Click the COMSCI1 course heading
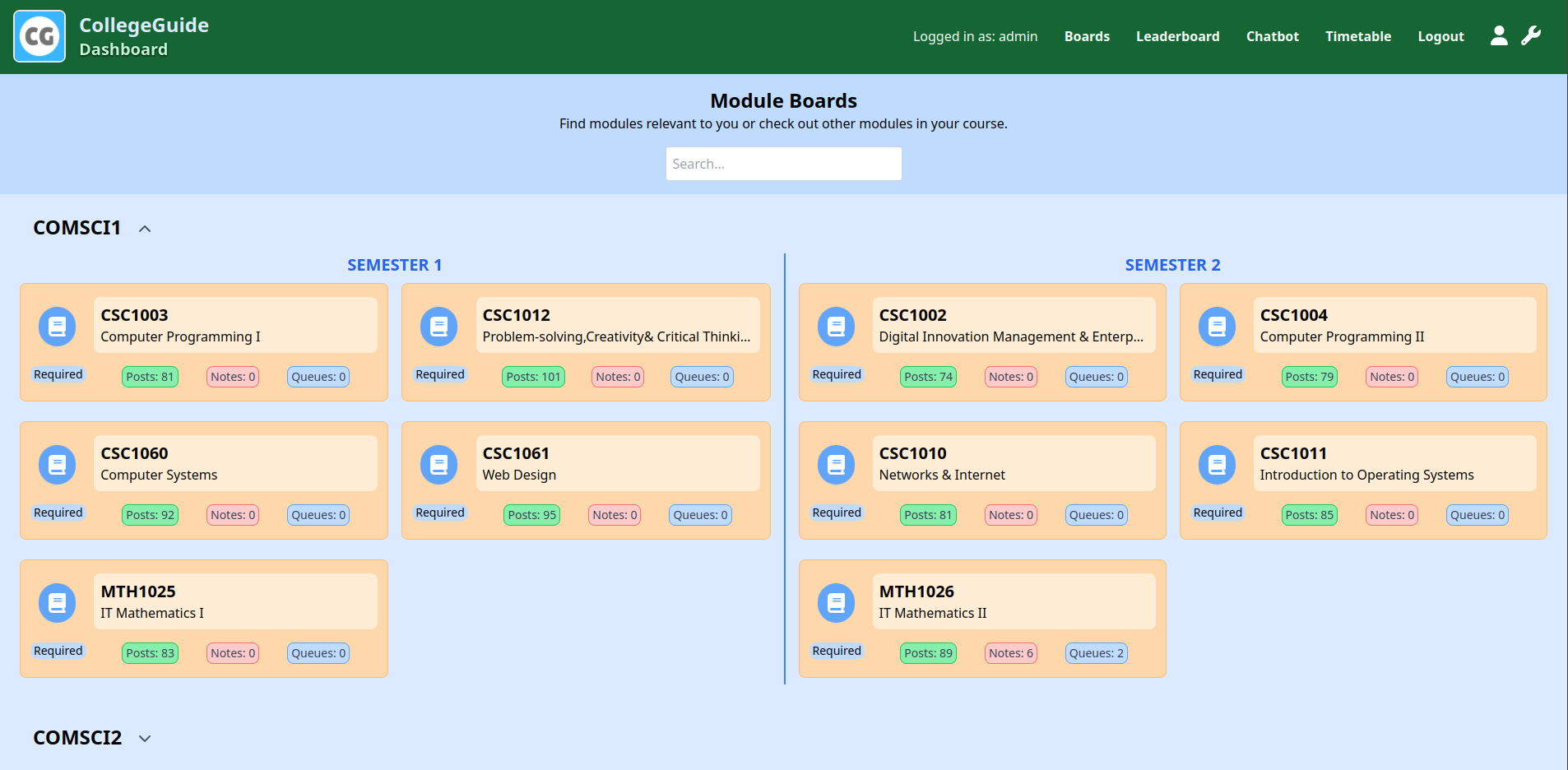This screenshot has height=770, width=1568. [77, 228]
